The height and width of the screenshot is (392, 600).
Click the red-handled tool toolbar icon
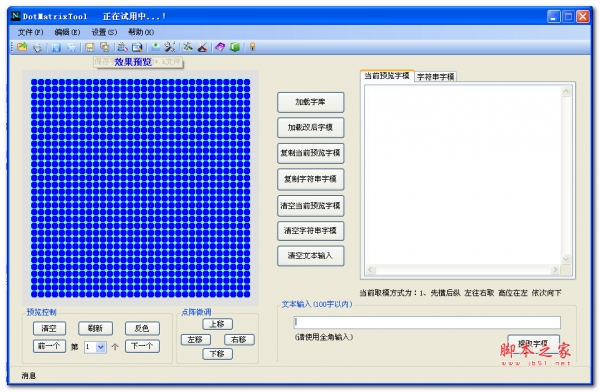pyautogui.click(x=202, y=47)
